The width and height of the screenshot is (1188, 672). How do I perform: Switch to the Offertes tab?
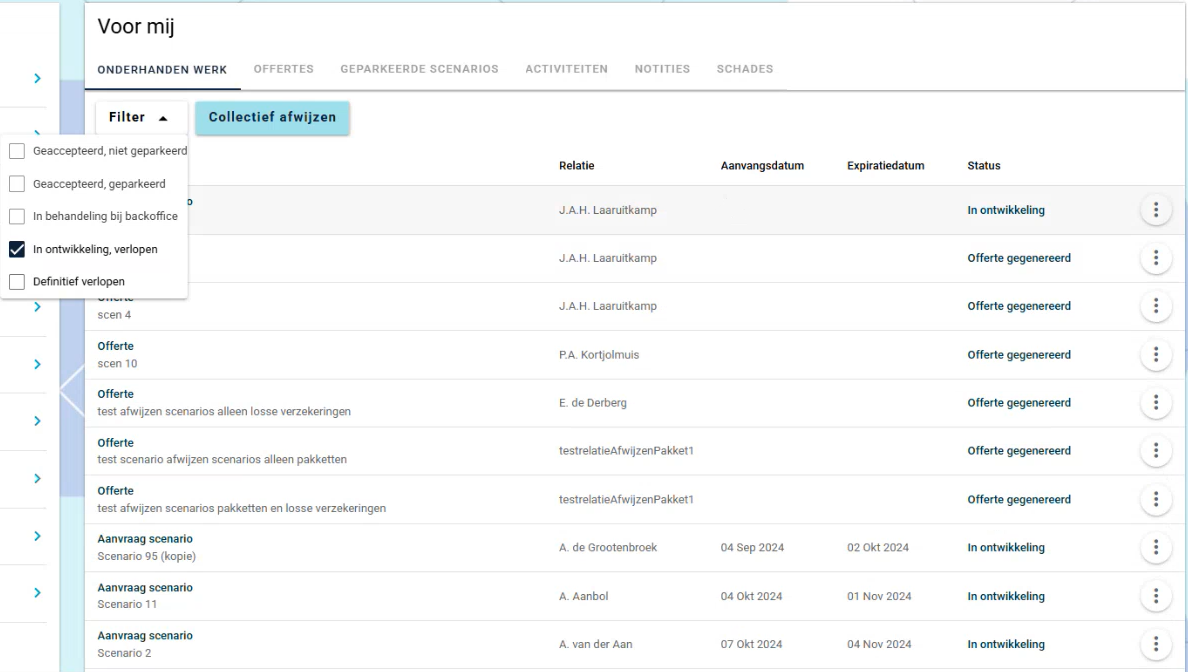(x=283, y=69)
